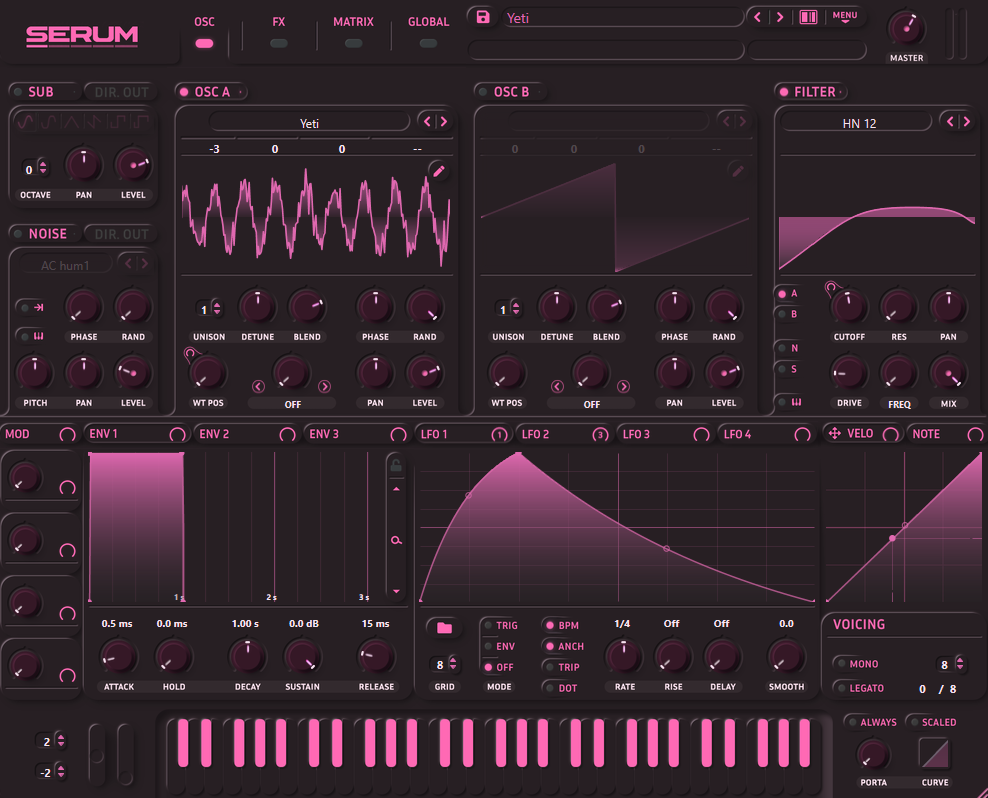Select next filter type arrow

click(966, 121)
